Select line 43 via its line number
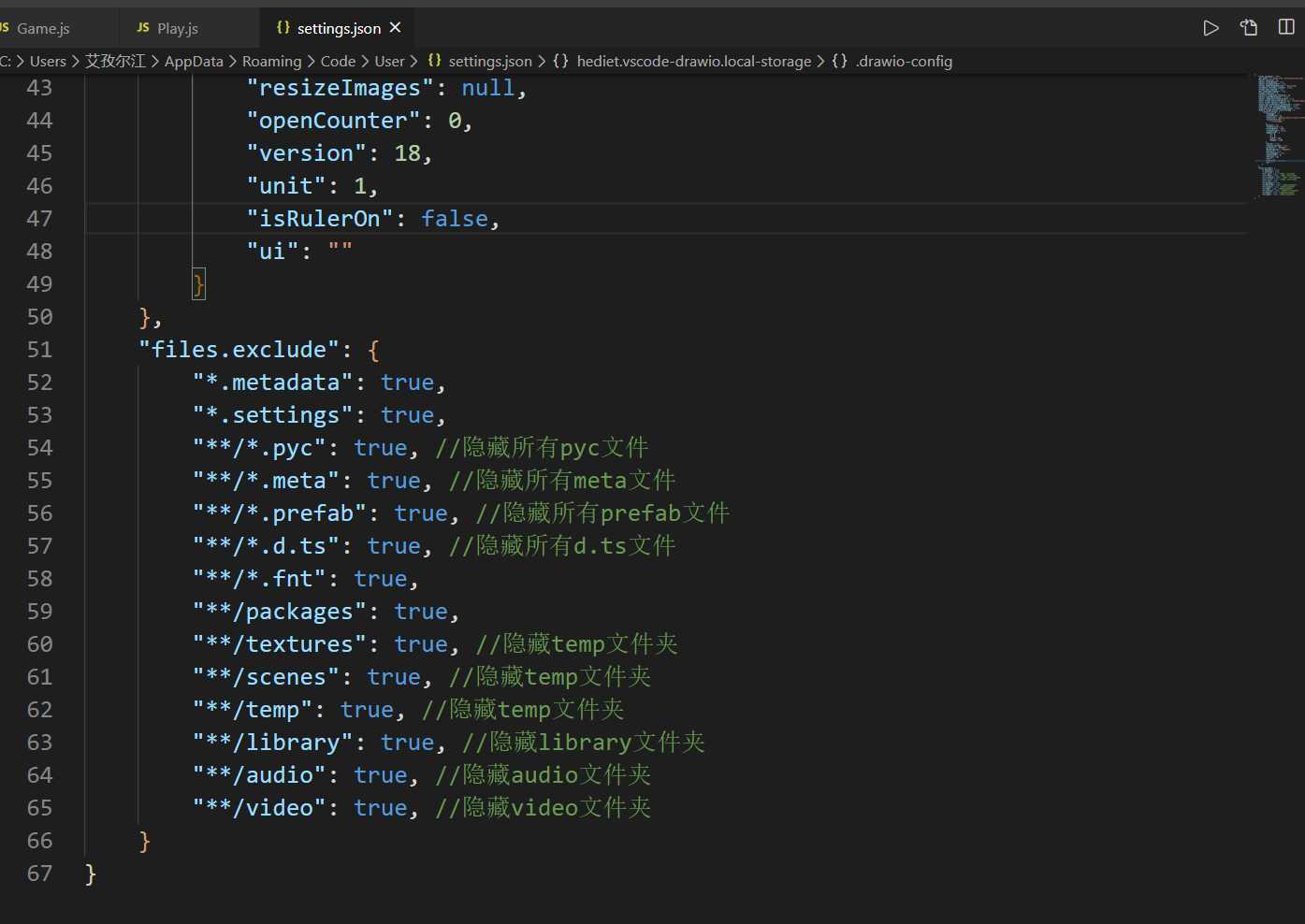This screenshot has width=1305, height=924. 39,88
